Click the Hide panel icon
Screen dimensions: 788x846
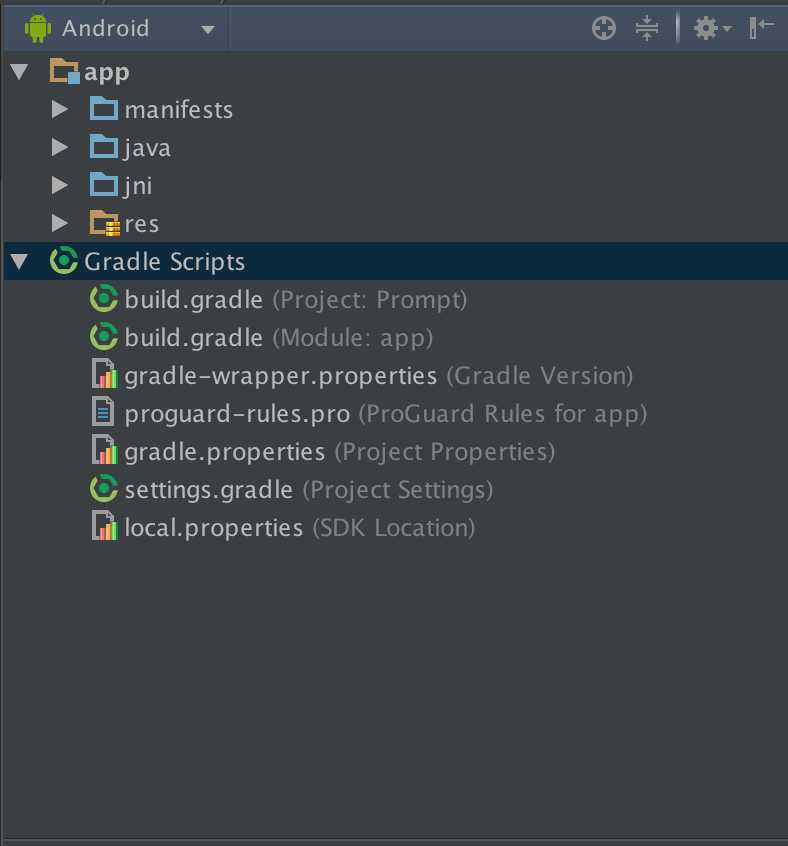click(761, 28)
